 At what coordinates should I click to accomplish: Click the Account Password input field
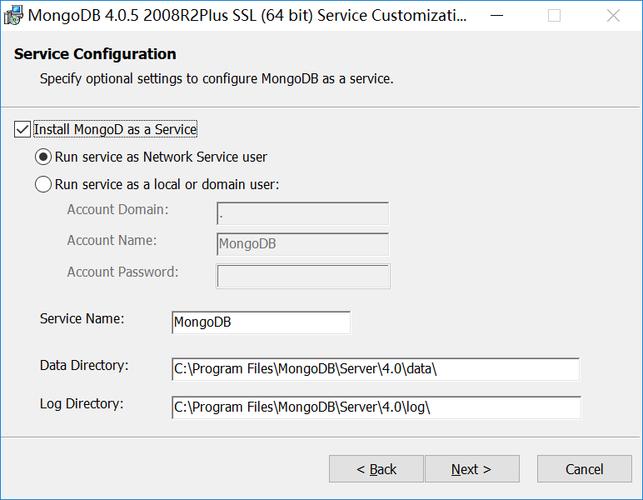click(303, 276)
